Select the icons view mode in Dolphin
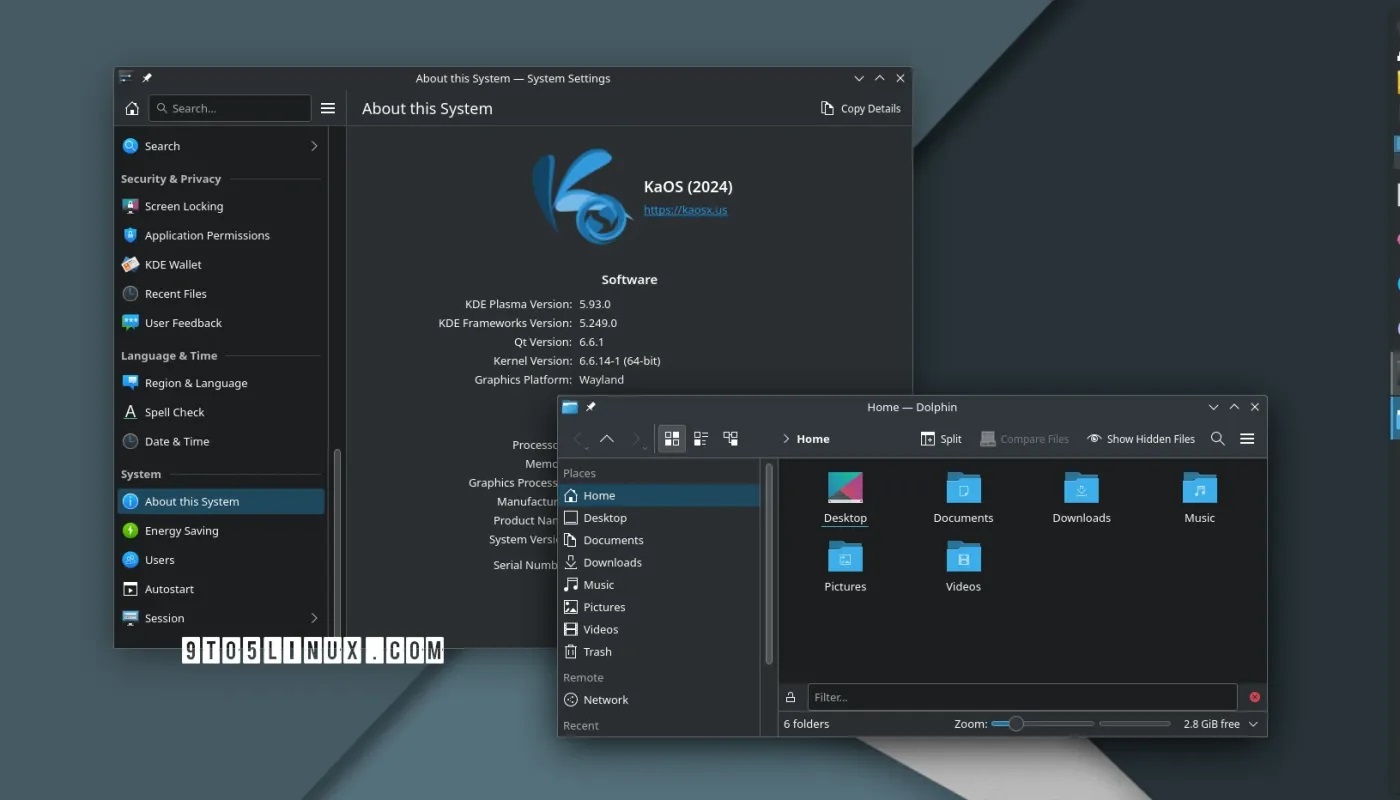The width and height of the screenshot is (1400, 800). (671, 438)
